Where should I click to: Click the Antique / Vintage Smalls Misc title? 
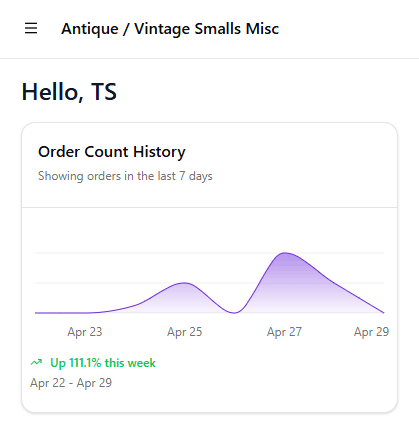click(170, 29)
